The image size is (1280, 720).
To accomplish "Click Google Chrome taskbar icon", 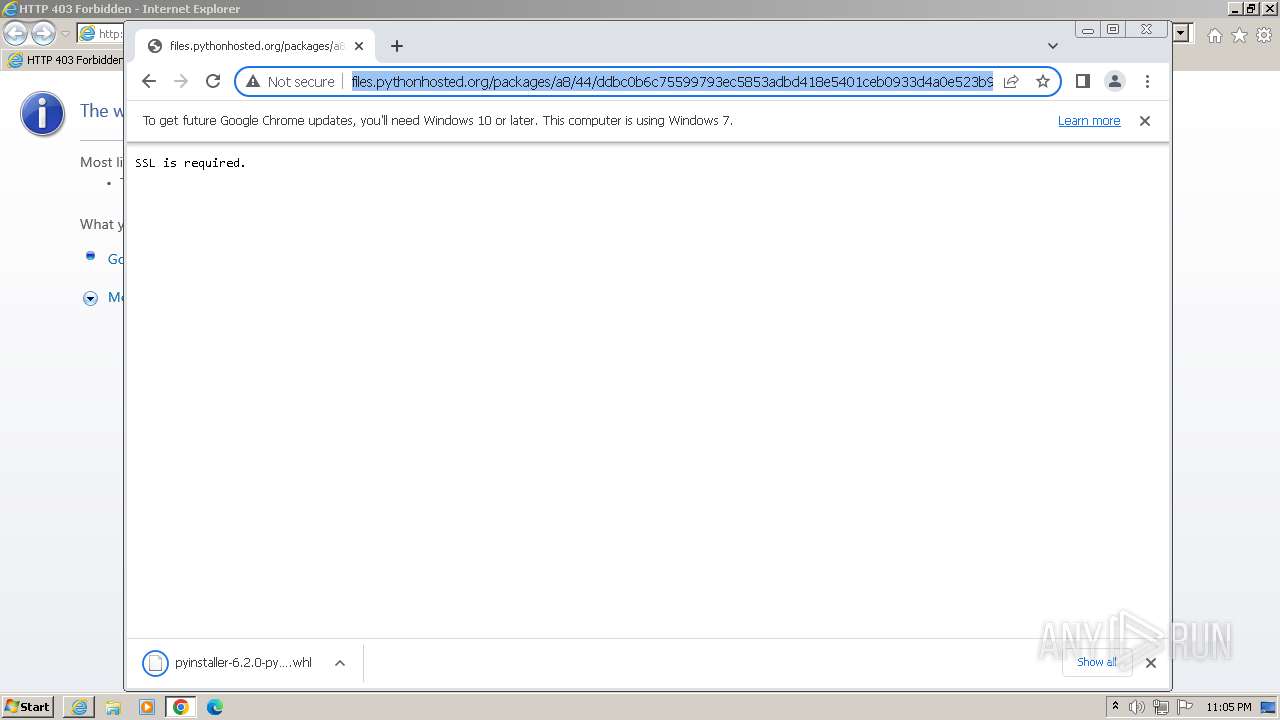I will pos(181,707).
